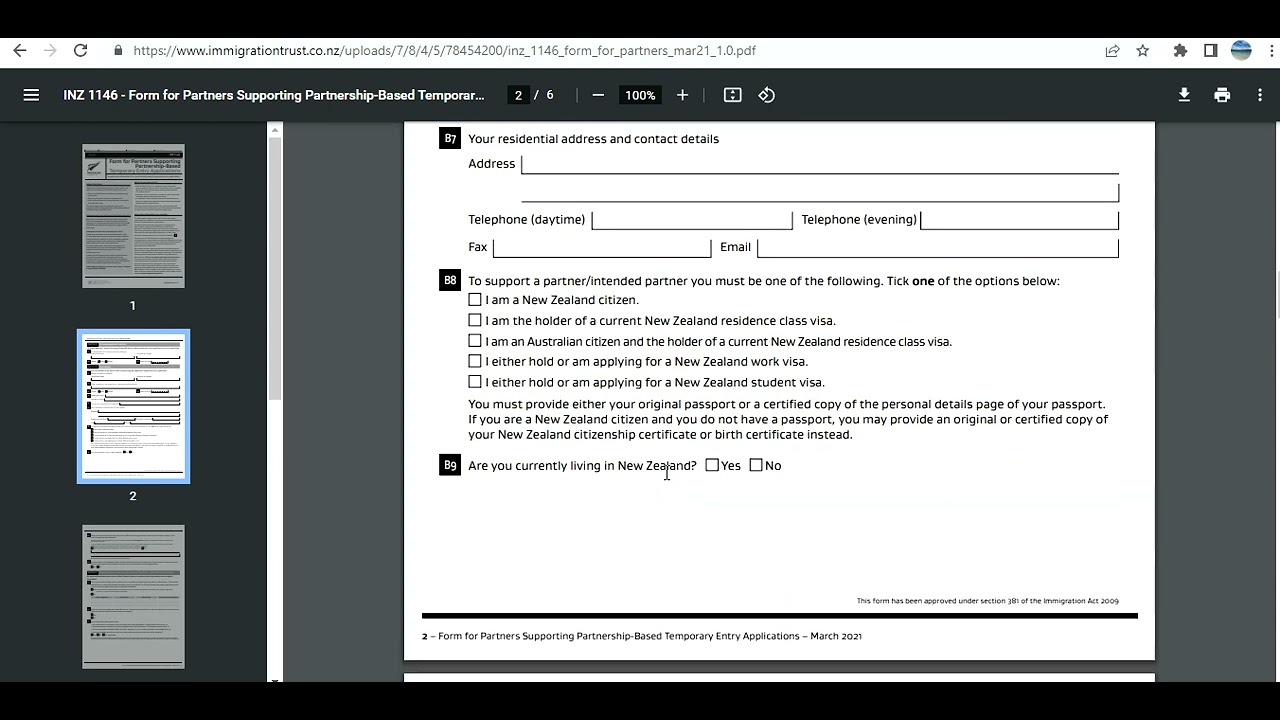Screen dimensions: 1280x720
Task: Rotate the document counterclockwise
Action: point(767,95)
